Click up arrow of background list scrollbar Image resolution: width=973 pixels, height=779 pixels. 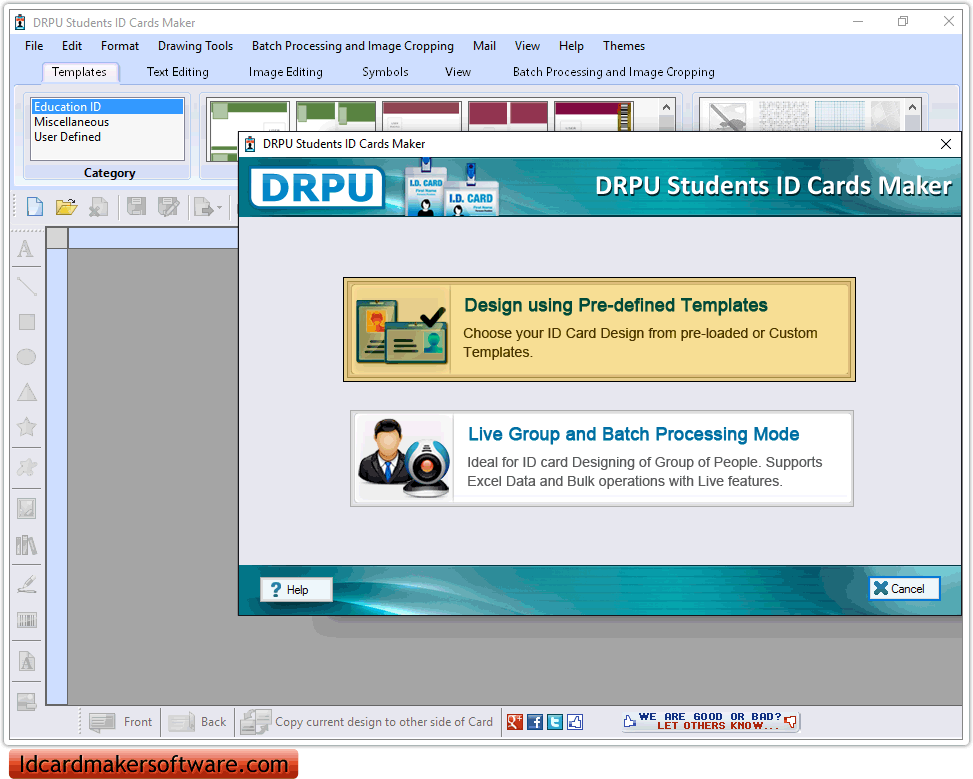coord(912,107)
